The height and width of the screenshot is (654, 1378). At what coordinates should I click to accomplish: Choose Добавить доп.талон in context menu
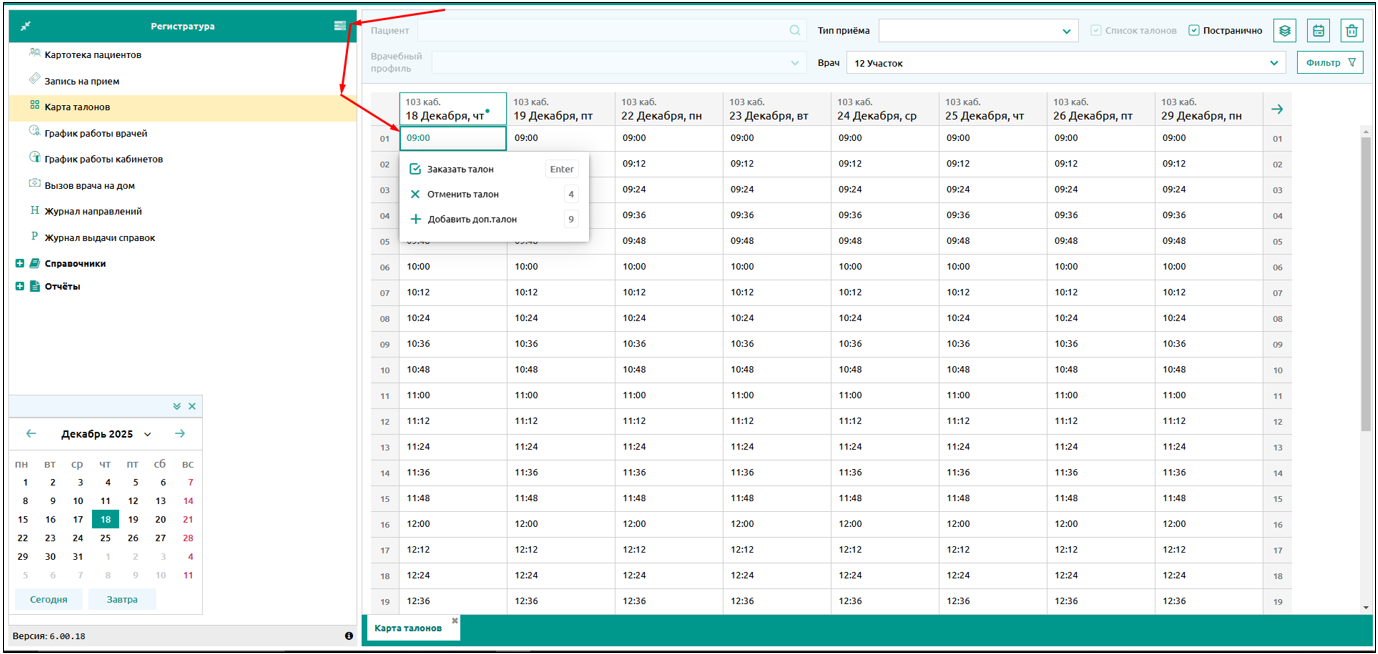[471, 219]
